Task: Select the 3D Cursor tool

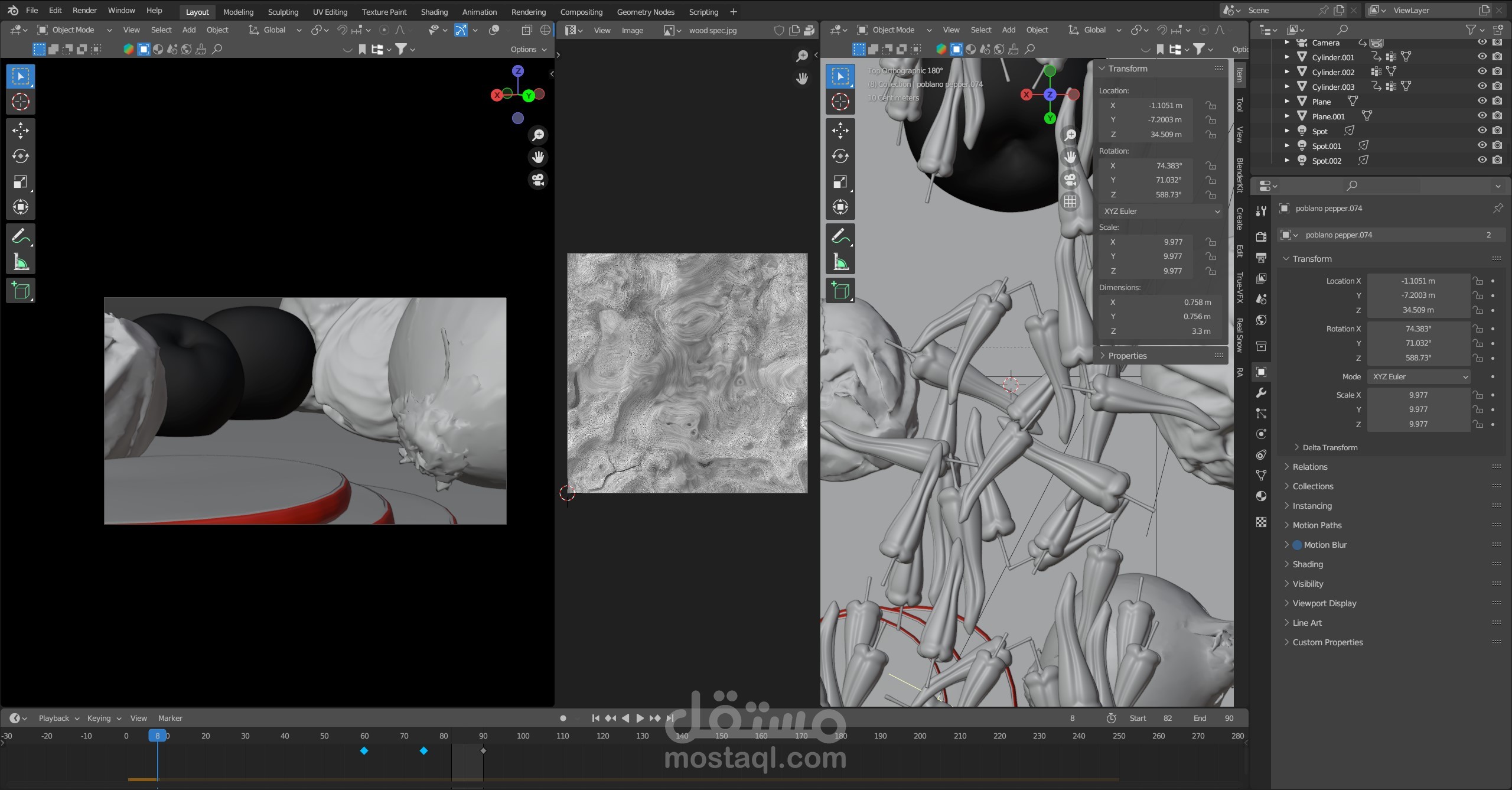Action: (x=21, y=102)
